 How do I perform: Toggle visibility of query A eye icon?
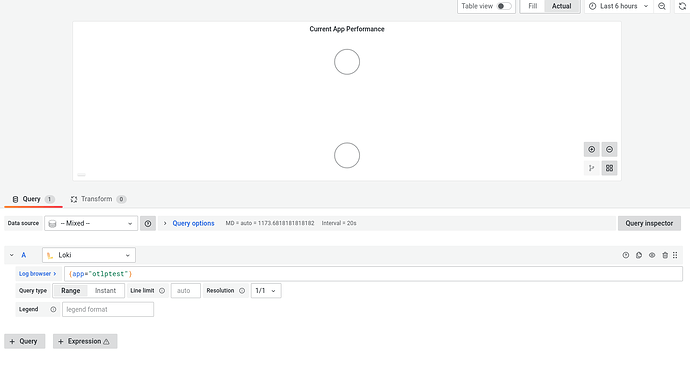tap(652, 255)
